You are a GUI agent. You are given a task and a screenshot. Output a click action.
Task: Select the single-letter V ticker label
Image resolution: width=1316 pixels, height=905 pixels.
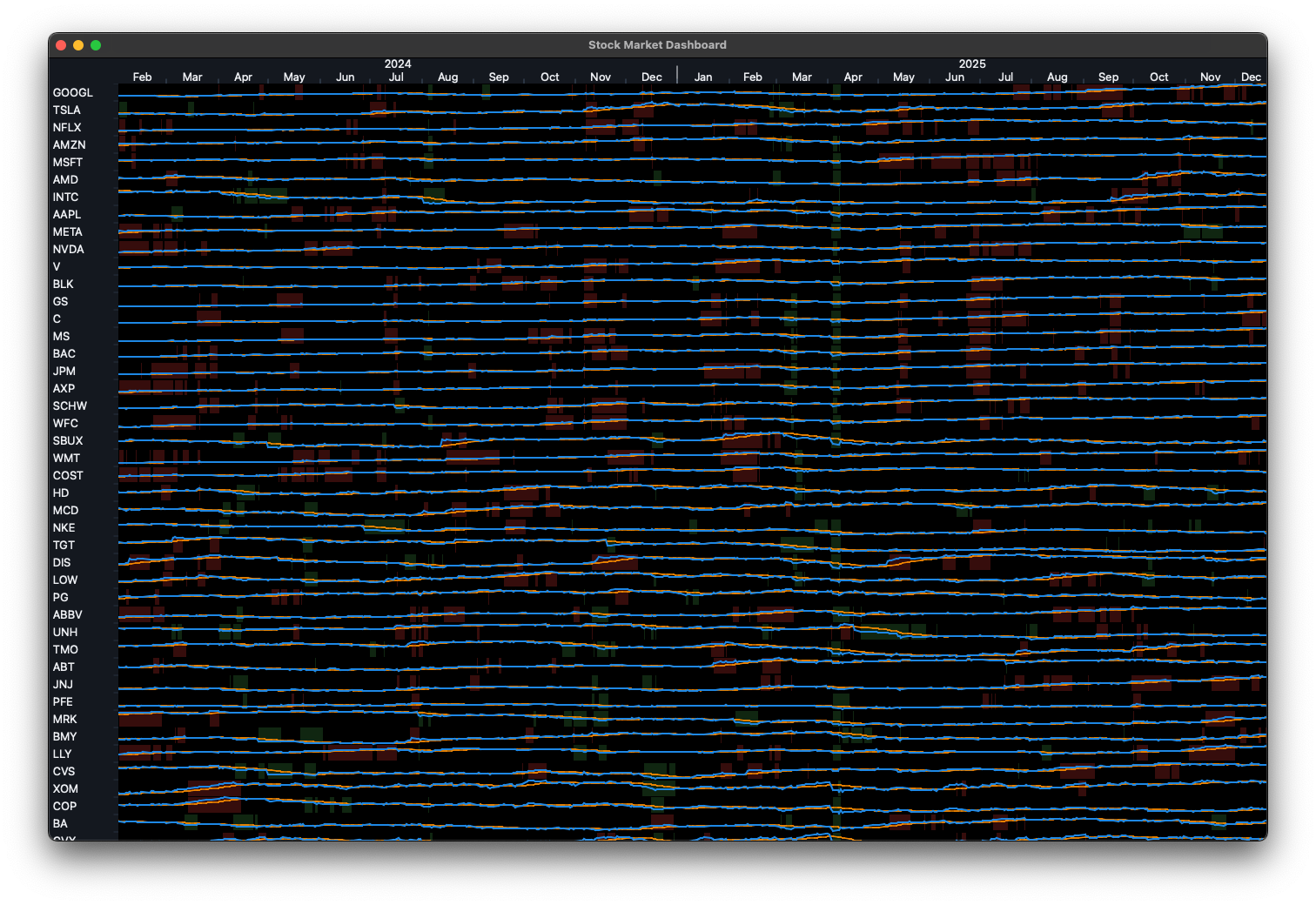[x=57, y=267]
